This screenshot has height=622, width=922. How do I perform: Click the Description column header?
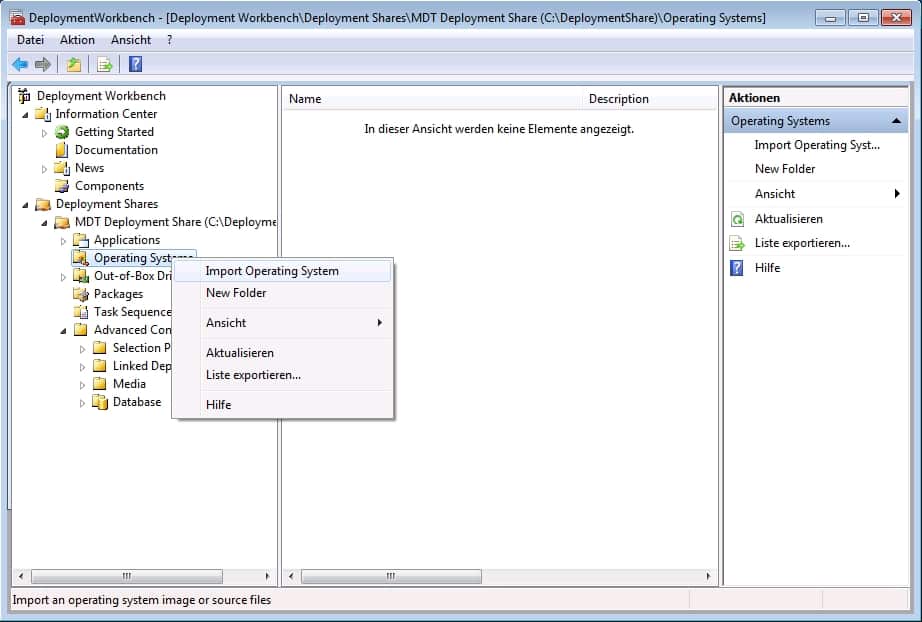tap(650, 99)
